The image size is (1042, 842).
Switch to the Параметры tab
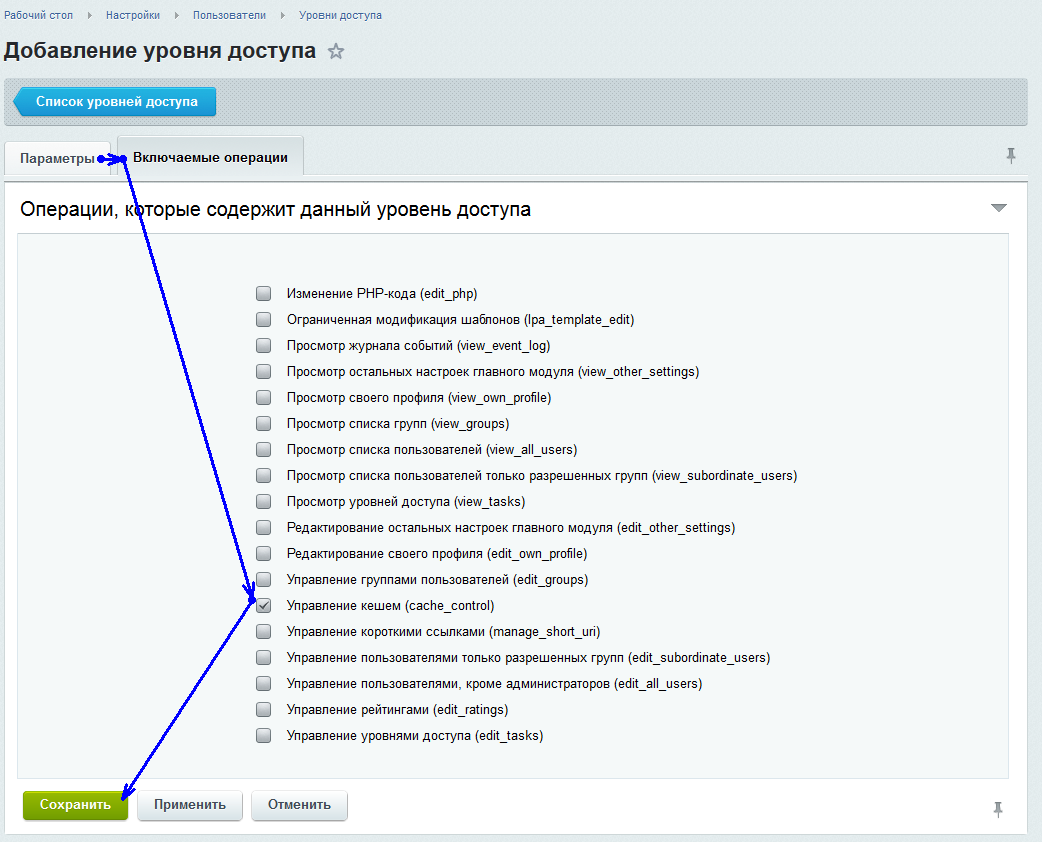point(57,158)
